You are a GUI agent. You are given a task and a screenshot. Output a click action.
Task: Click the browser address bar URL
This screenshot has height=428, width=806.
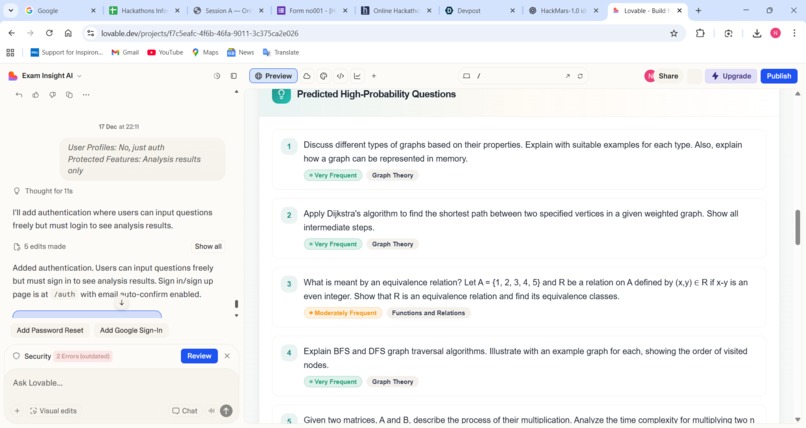199,33
